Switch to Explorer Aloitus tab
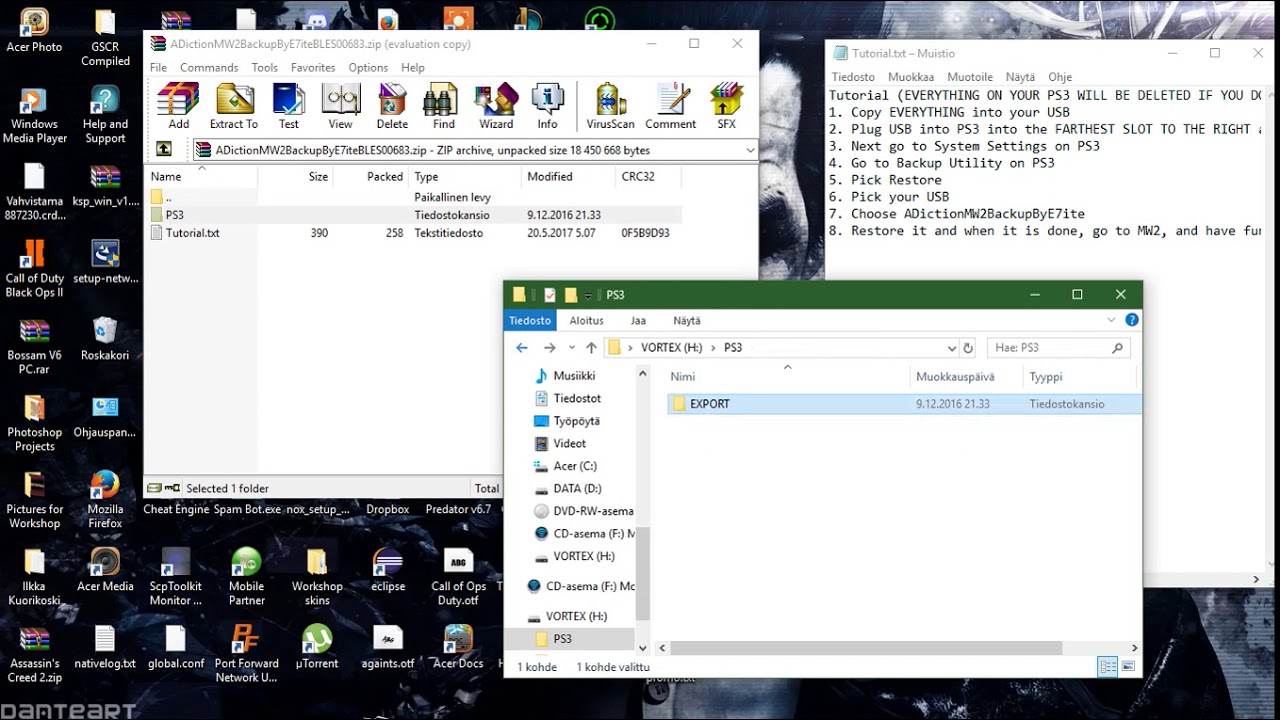 point(587,320)
